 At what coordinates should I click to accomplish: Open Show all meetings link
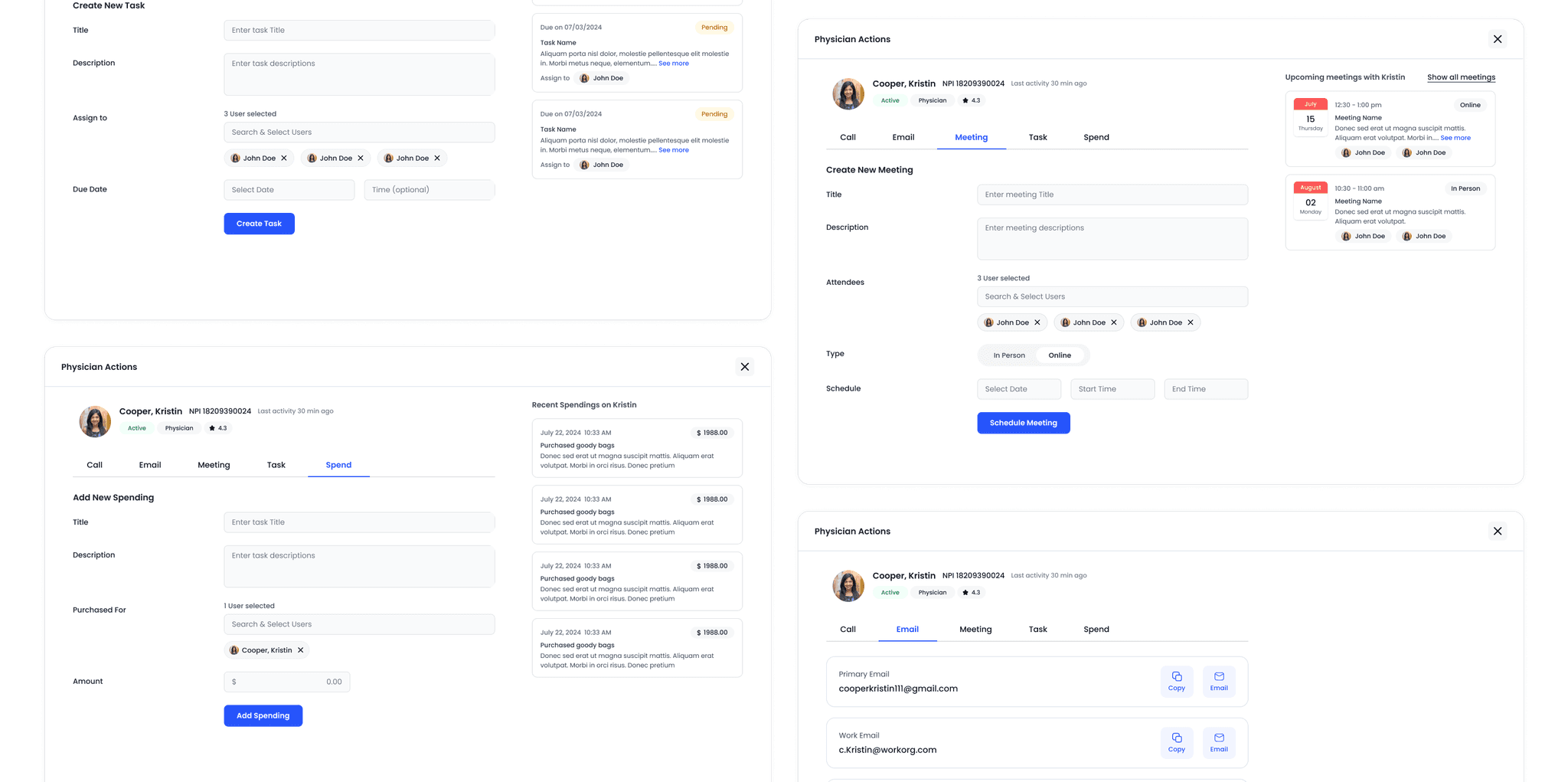(x=1461, y=77)
